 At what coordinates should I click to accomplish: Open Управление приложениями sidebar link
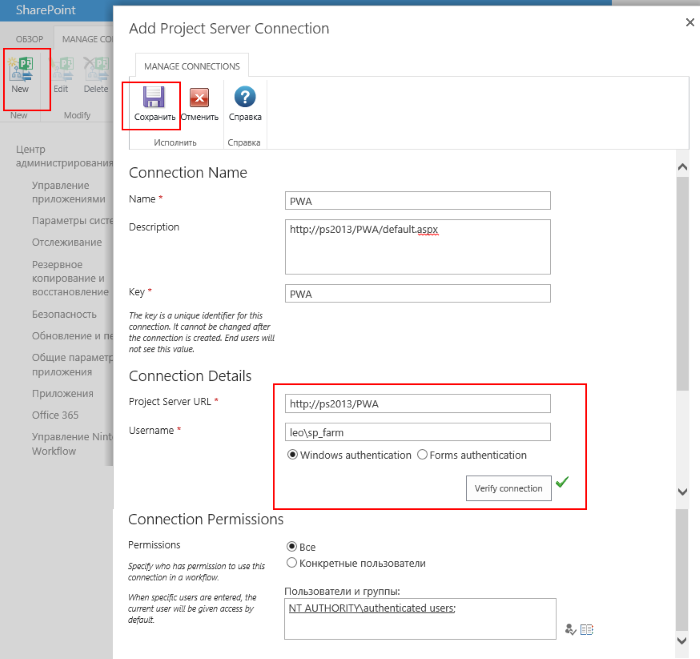point(69,192)
